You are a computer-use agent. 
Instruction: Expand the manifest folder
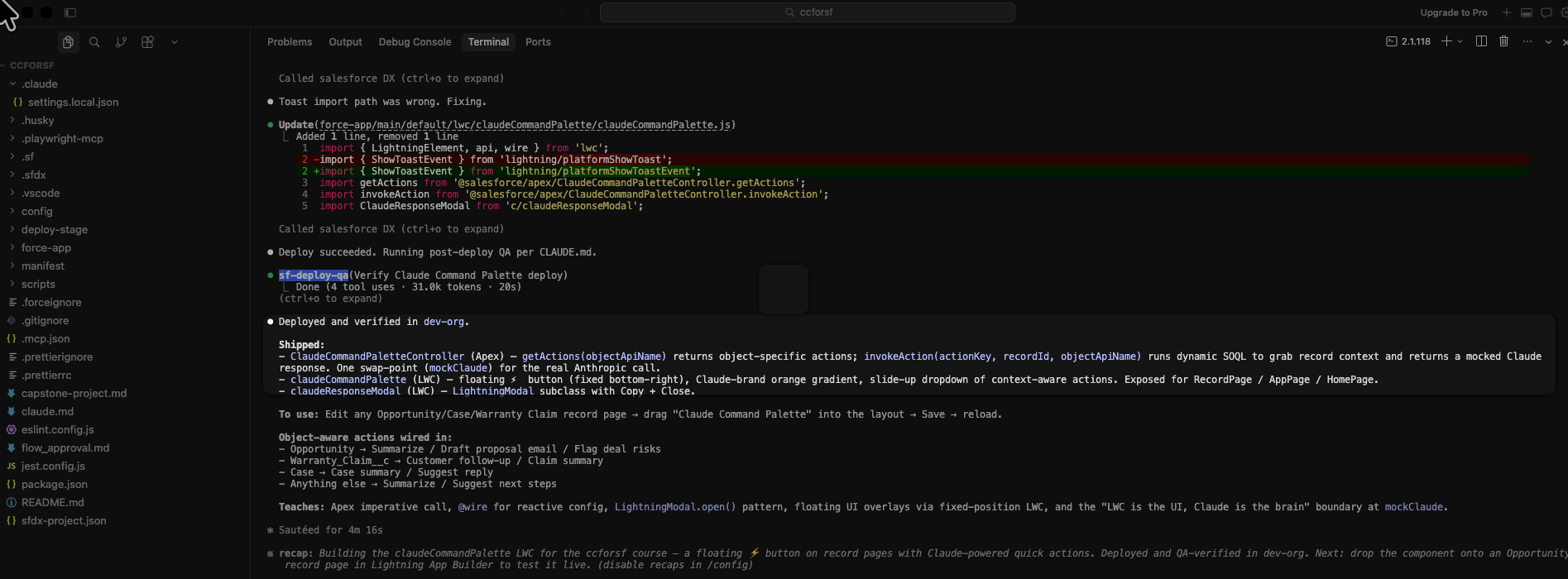(43, 266)
